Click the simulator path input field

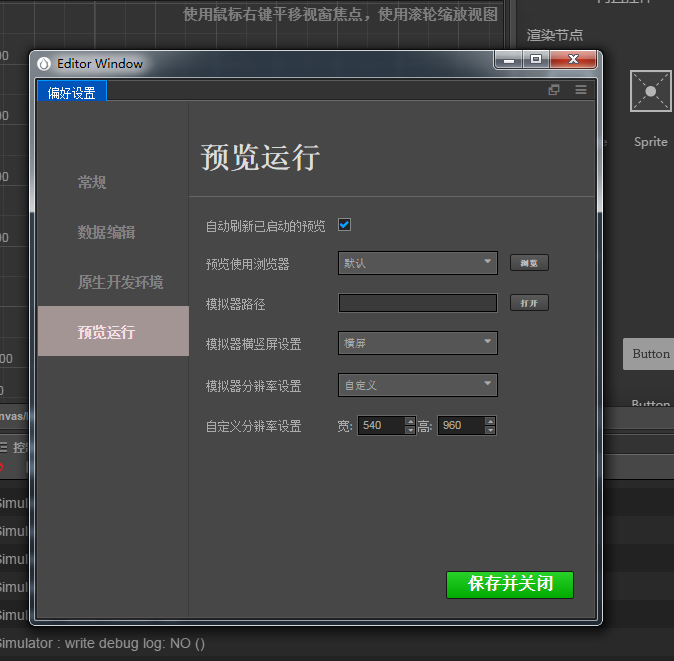coord(418,303)
